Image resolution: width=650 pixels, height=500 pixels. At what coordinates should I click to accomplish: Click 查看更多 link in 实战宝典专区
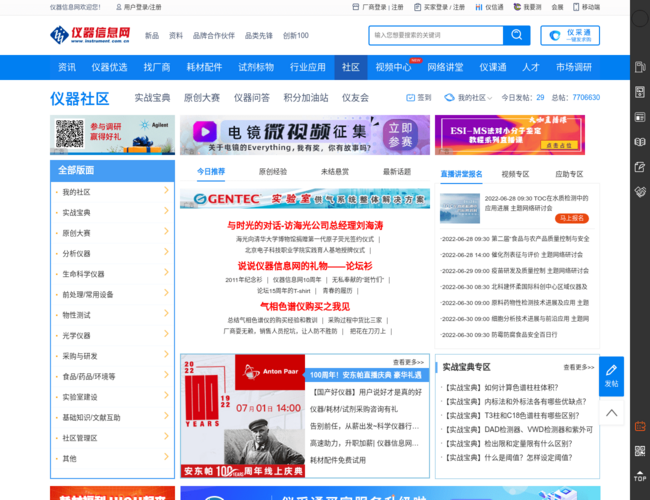578,368
